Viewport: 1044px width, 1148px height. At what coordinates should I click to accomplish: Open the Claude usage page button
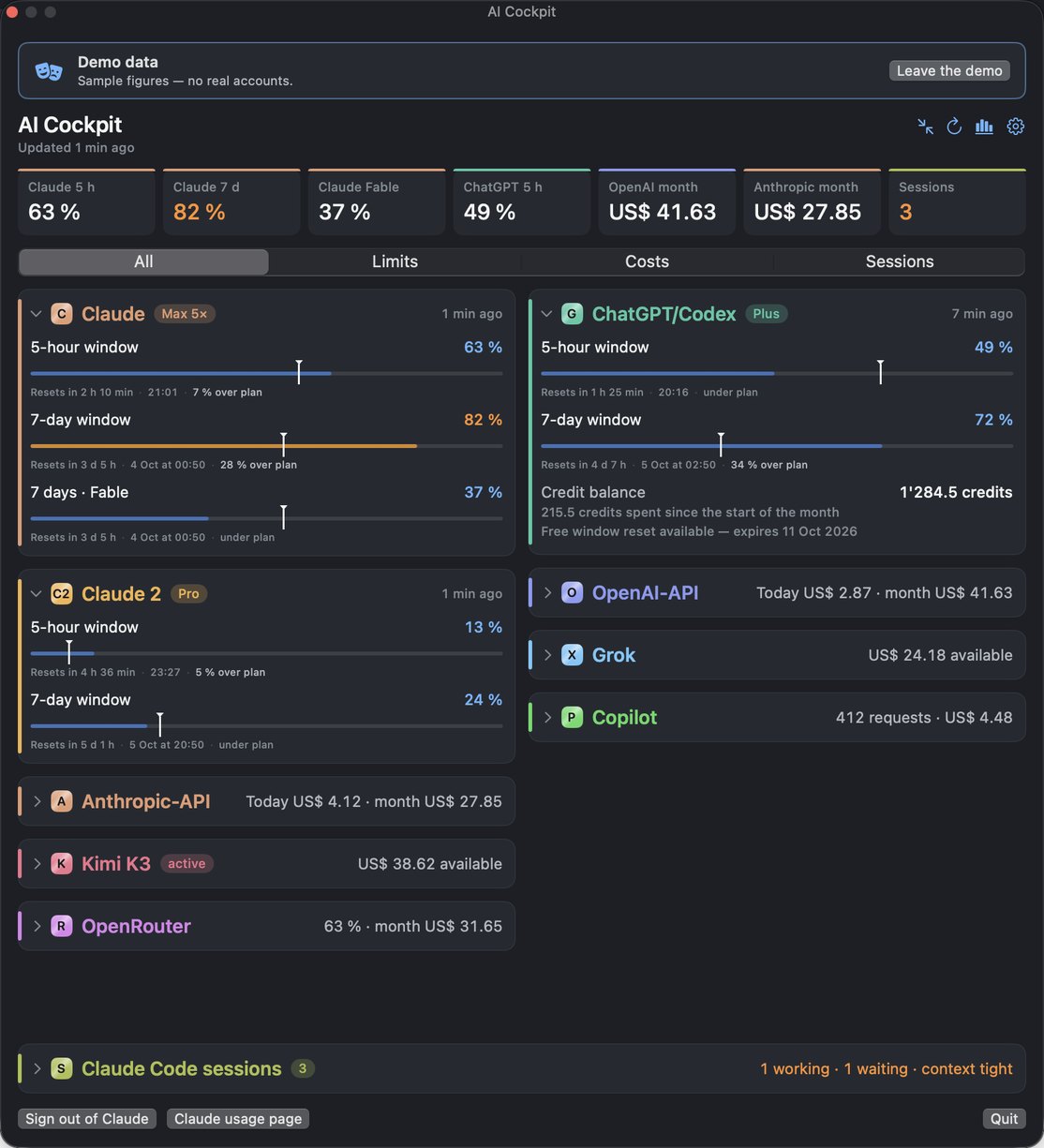click(238, 1119)
